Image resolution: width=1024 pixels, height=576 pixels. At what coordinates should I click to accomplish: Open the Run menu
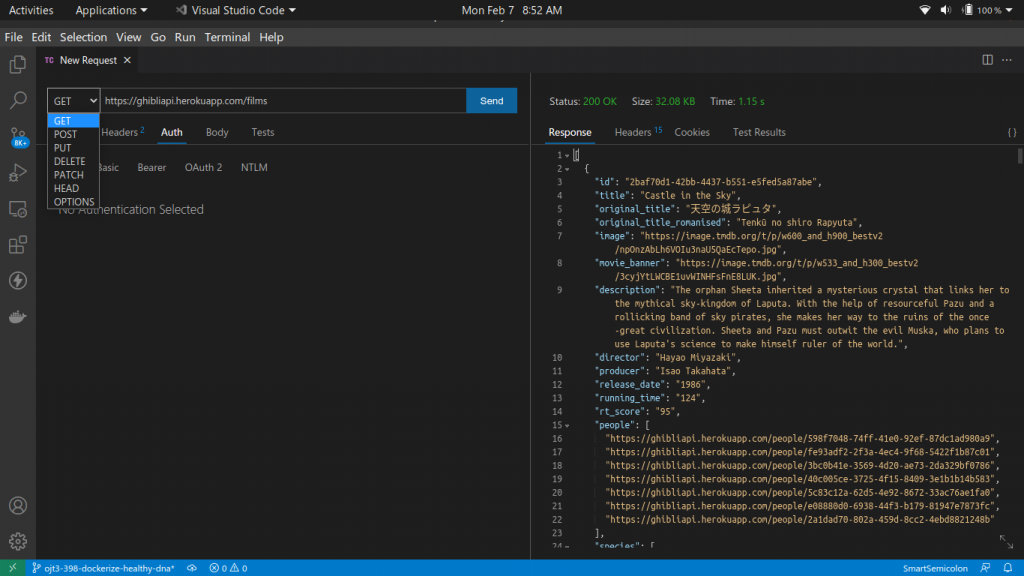tap(185, 37)
